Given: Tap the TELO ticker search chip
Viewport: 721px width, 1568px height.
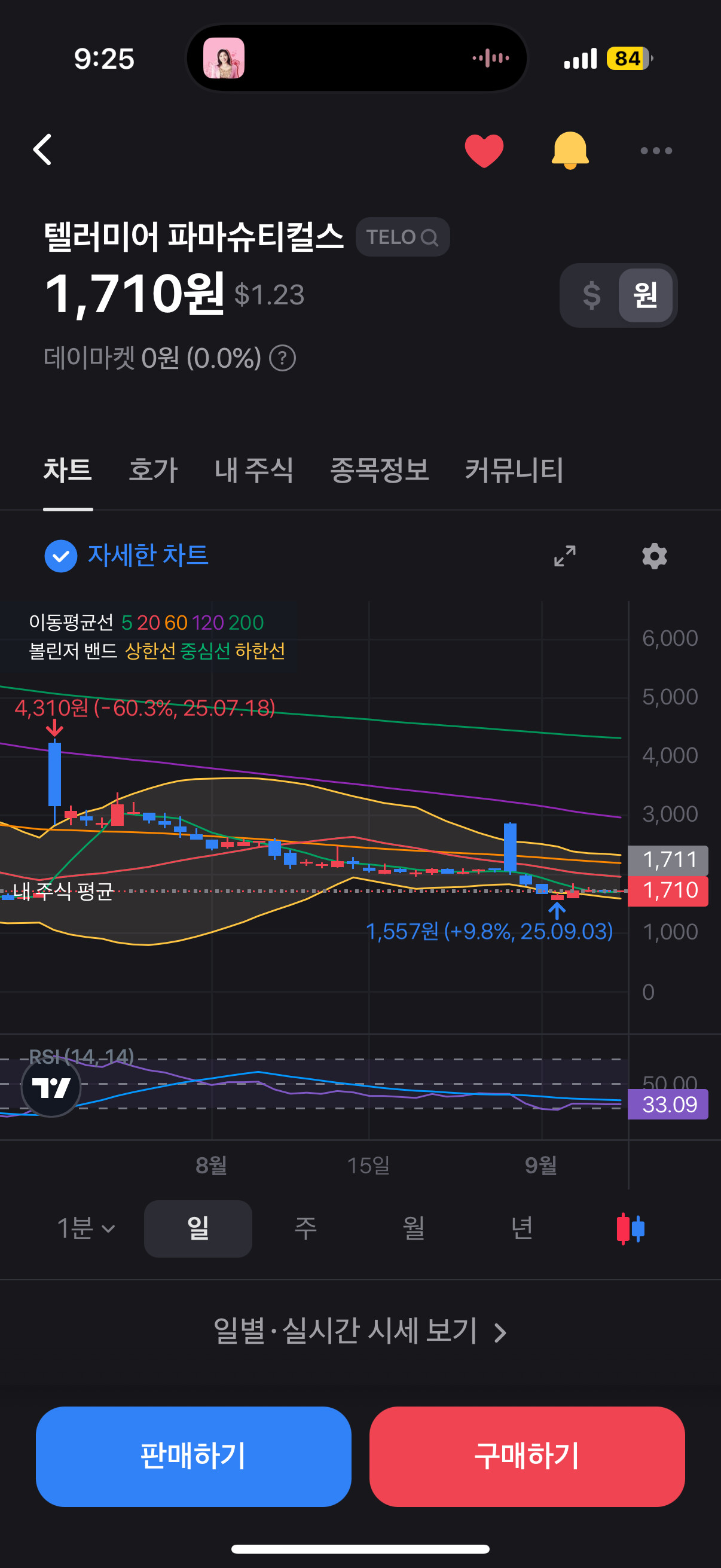Looking at the screenshot, I should point(402,237).
